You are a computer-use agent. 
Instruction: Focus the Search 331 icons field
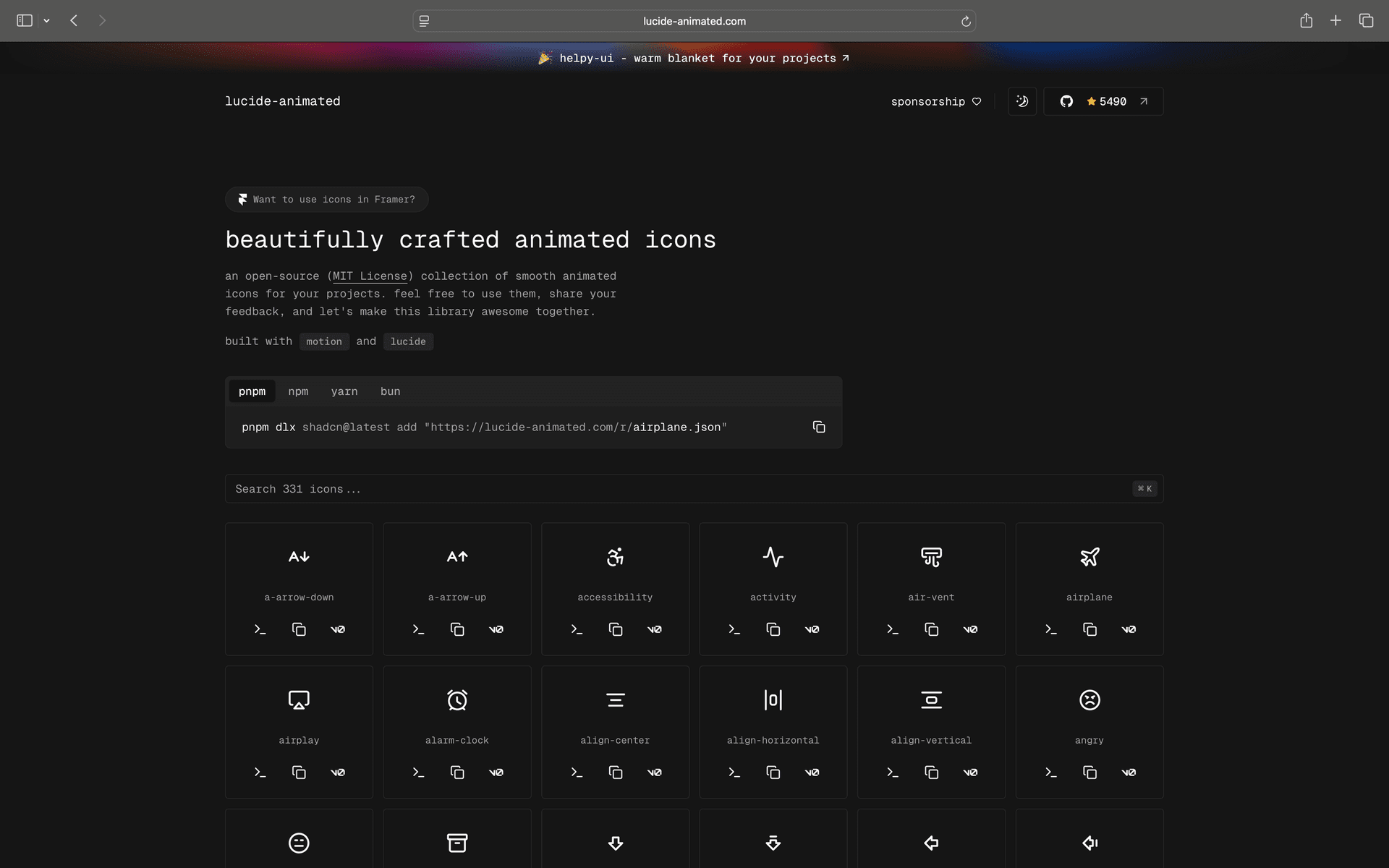pyautogui.click(x=680, y=489)
